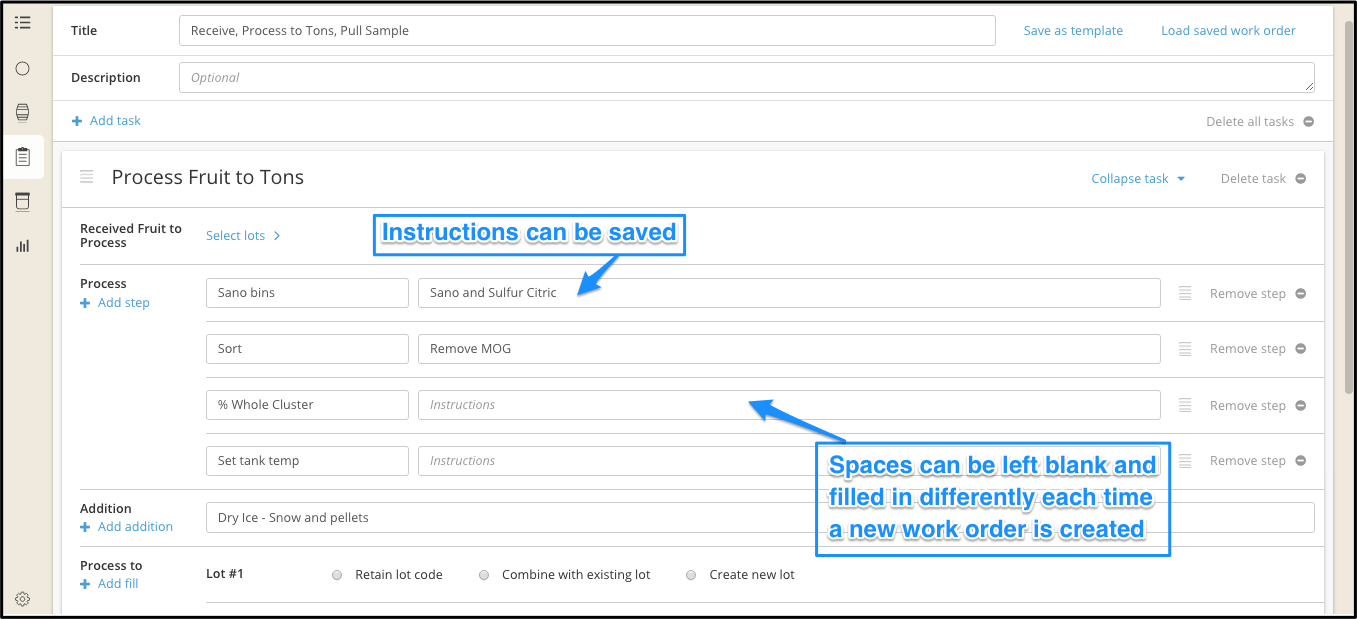1357x619 pixels.
Task: Click the Sort step name field
Action: pyautogui.click(x=307, y=349)
